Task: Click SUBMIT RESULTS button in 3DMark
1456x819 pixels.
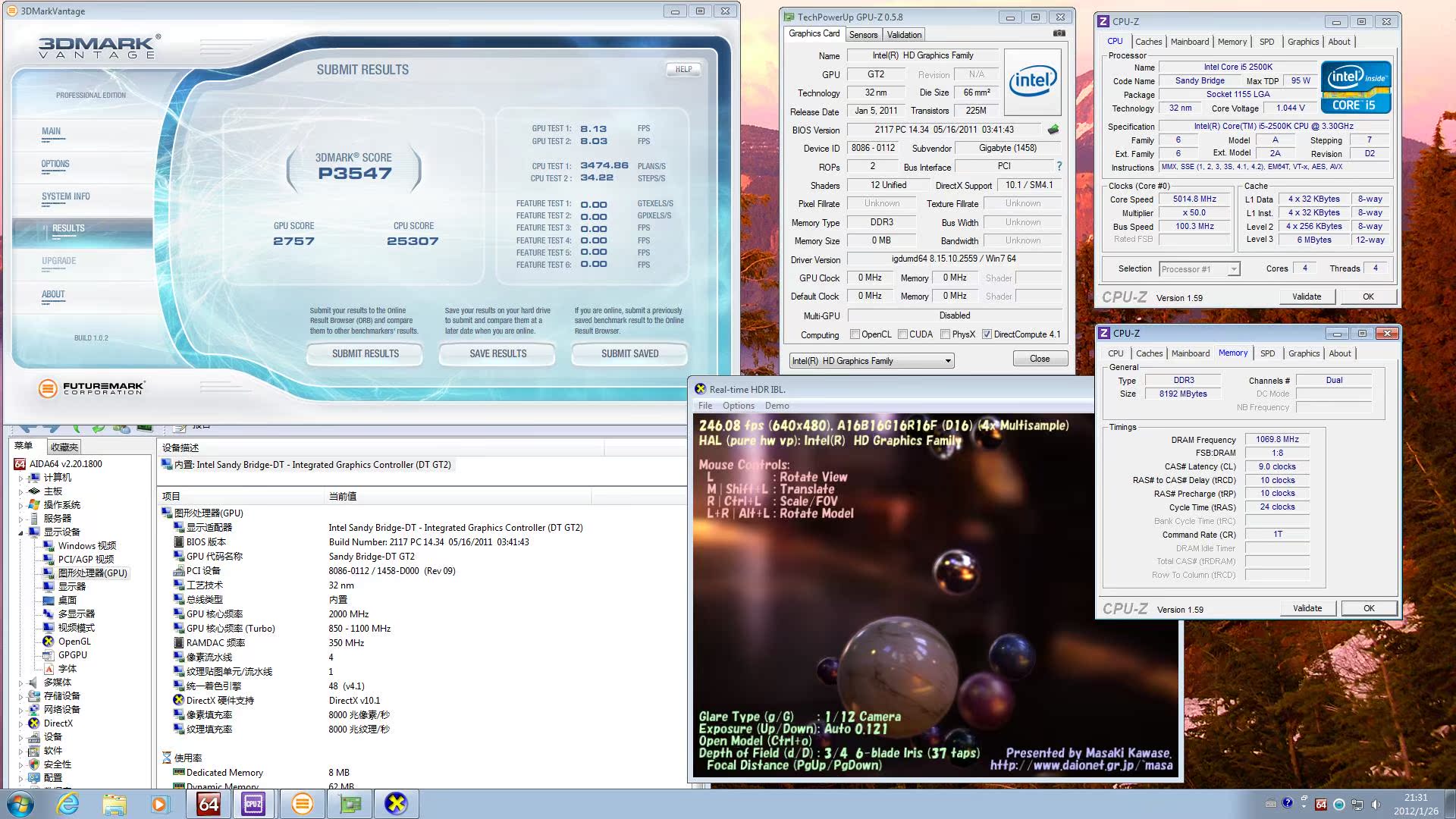Action: click(x=365, y=354)
